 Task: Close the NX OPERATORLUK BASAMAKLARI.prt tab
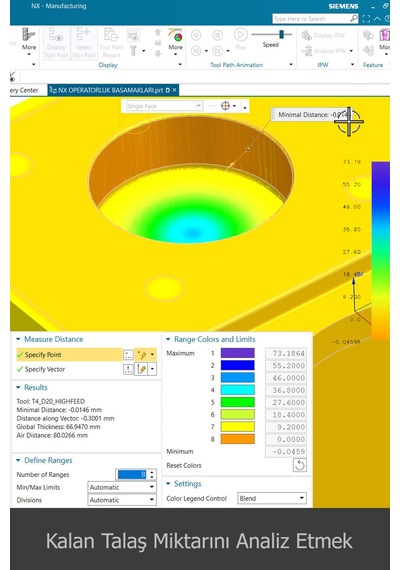pyautogui.click(x=175, y=89)
